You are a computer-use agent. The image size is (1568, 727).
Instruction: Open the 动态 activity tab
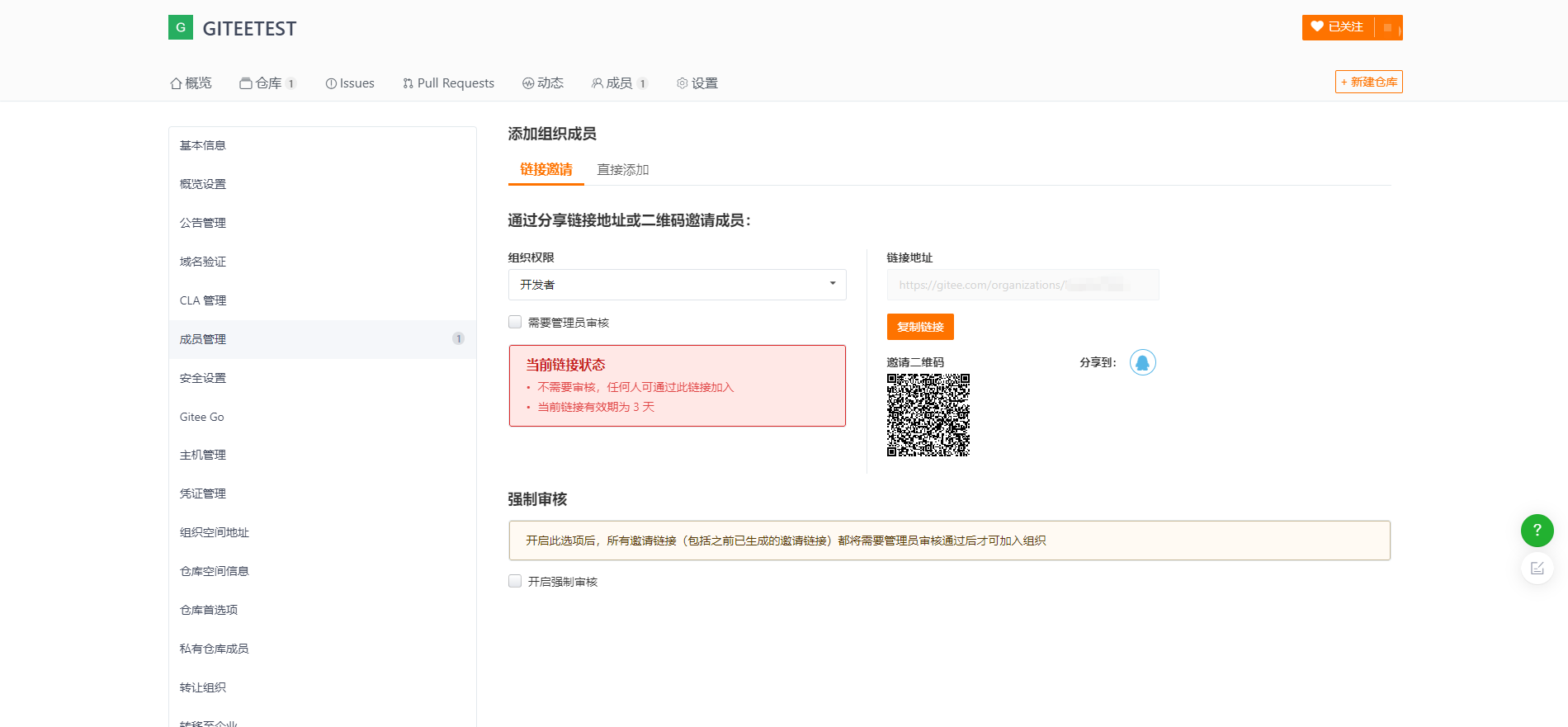543,83
